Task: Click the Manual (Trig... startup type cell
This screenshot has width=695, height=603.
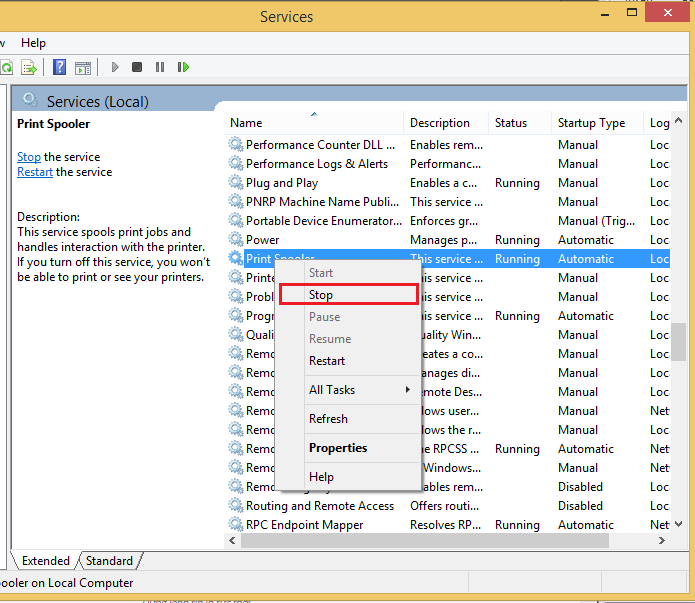Action: pos(597,221)
